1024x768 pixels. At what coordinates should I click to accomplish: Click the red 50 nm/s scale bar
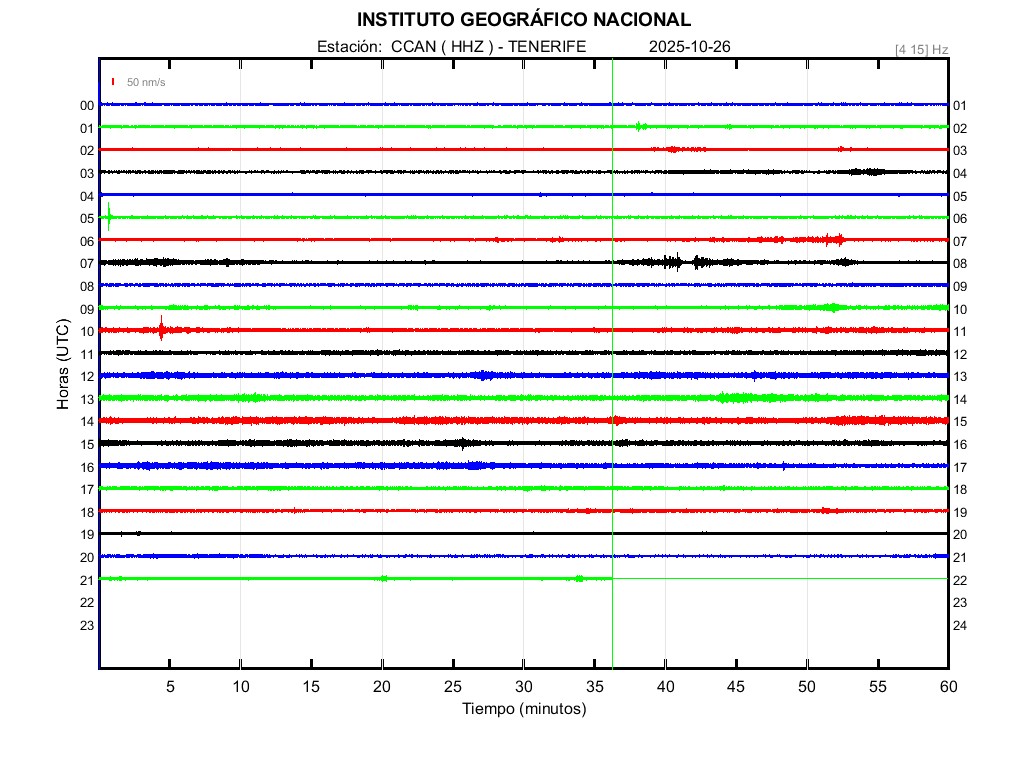114,82
